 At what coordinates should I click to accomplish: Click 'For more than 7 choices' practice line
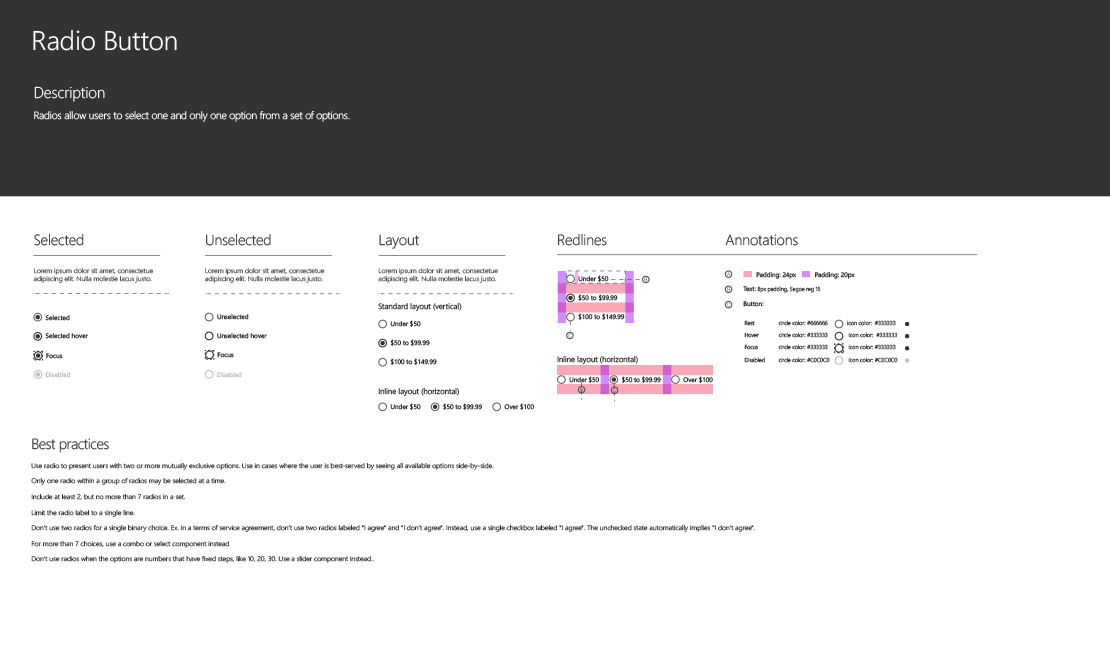point(130,544)
